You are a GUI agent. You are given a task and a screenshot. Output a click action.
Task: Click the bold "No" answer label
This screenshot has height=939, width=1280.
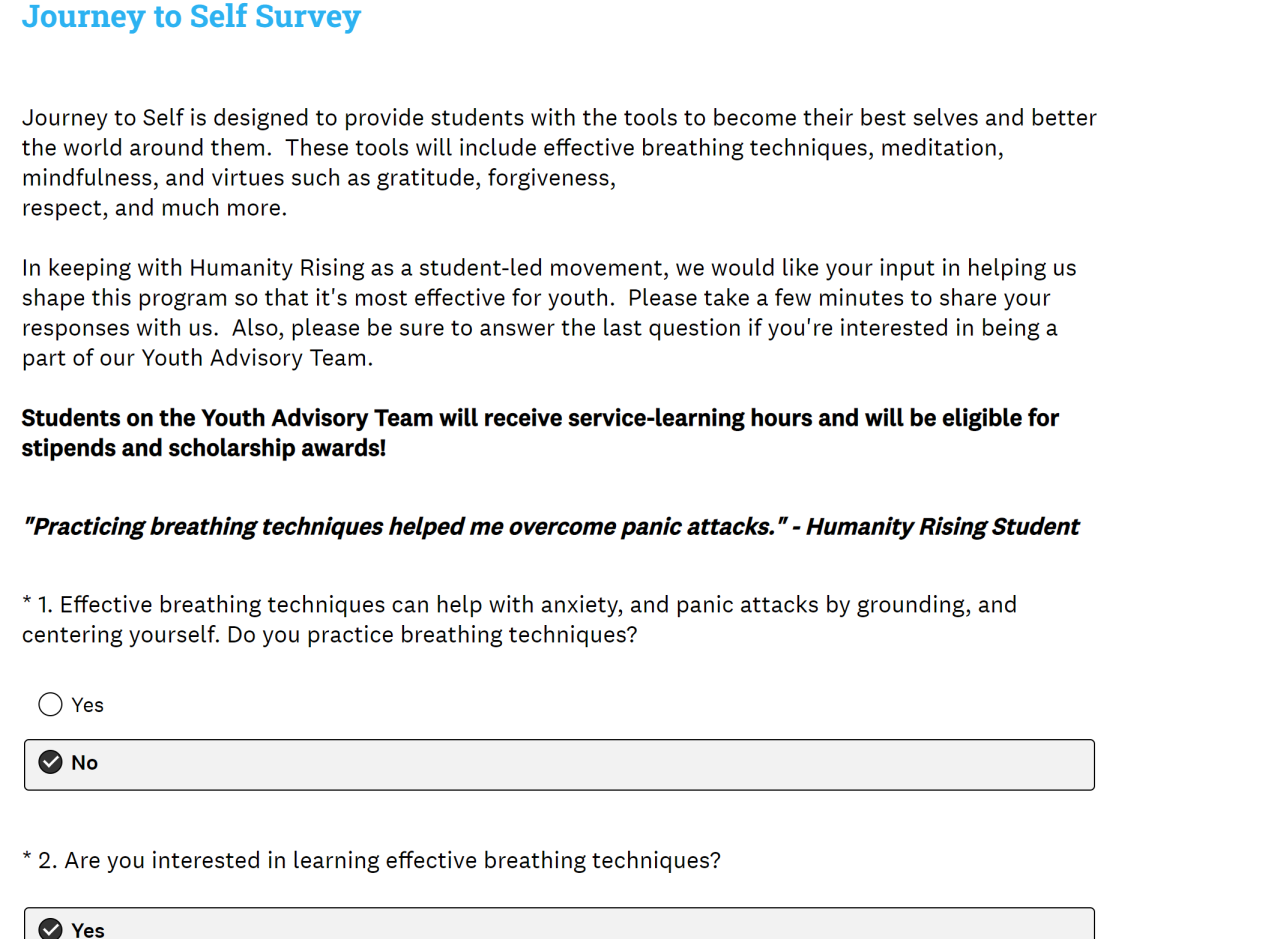click(x=85, y=763)
